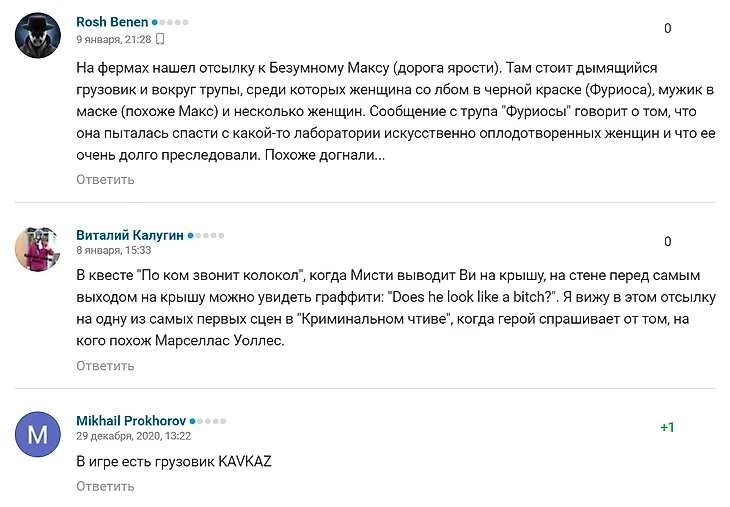
Task: Click the purple M avatar circle
Action: pyautogui.click(x=38, y=434)
